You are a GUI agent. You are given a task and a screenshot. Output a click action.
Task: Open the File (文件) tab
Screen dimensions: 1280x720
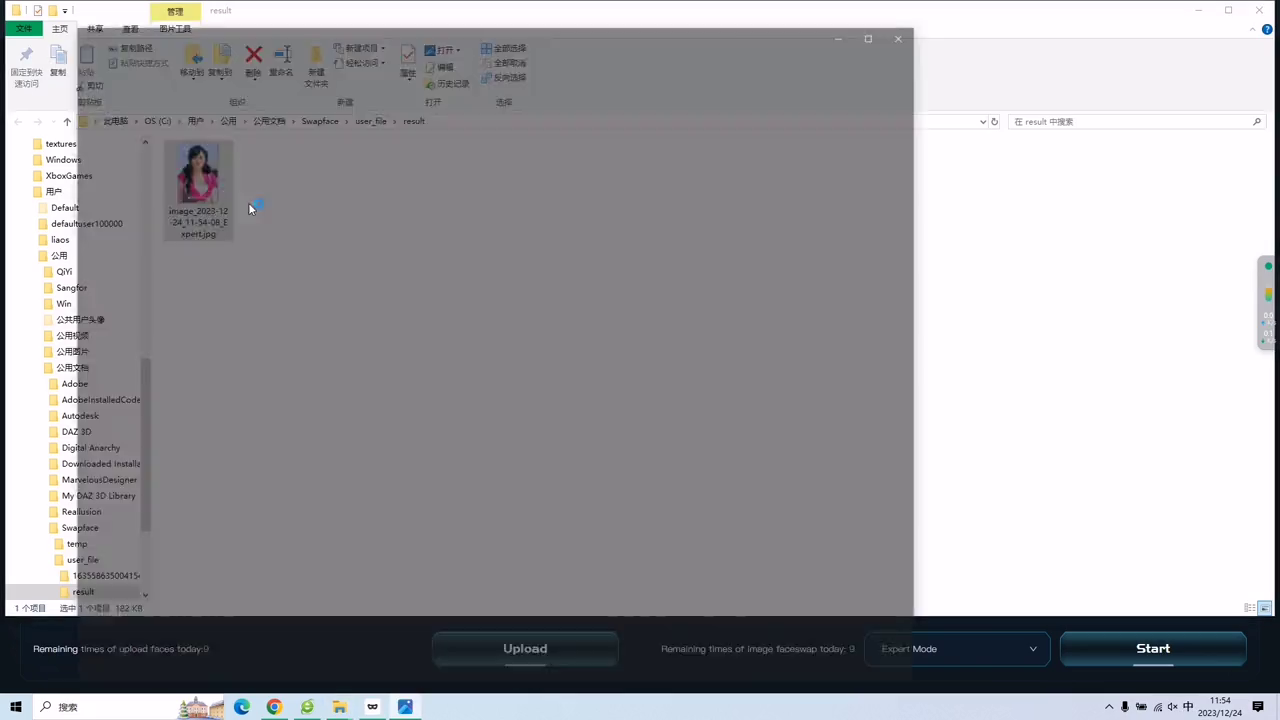[x=24, y=29]
